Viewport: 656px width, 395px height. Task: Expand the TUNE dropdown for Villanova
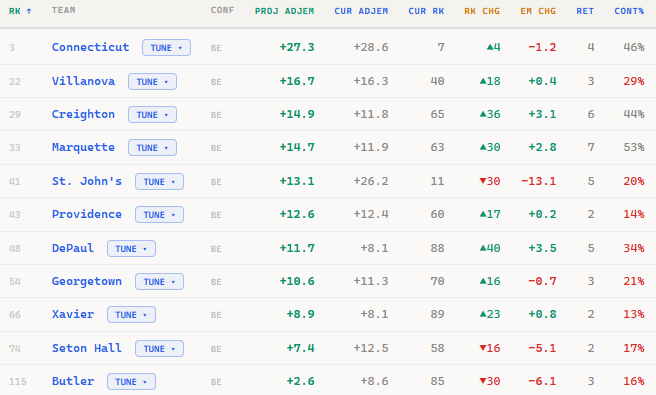tap(152, 81)
